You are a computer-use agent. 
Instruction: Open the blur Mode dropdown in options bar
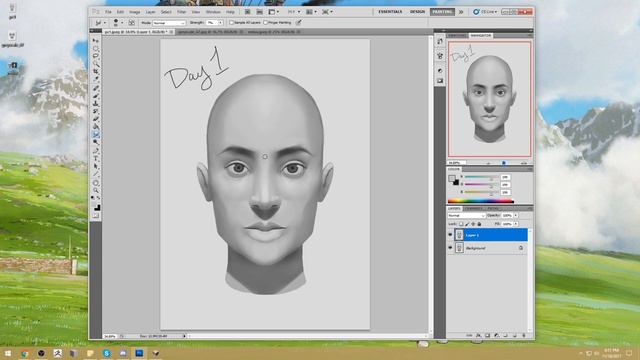169,23
